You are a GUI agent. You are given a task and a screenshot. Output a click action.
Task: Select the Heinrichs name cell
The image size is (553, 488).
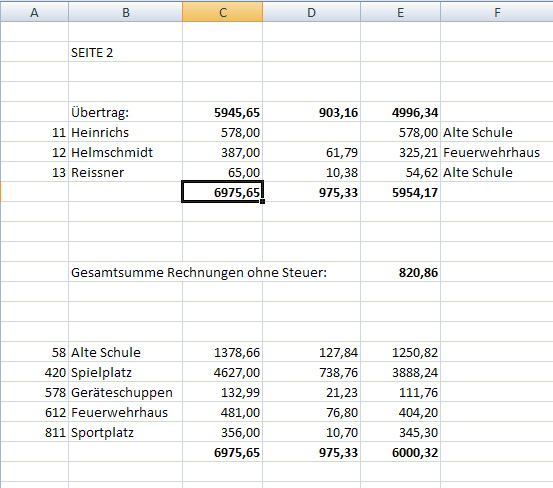[126, 132]
